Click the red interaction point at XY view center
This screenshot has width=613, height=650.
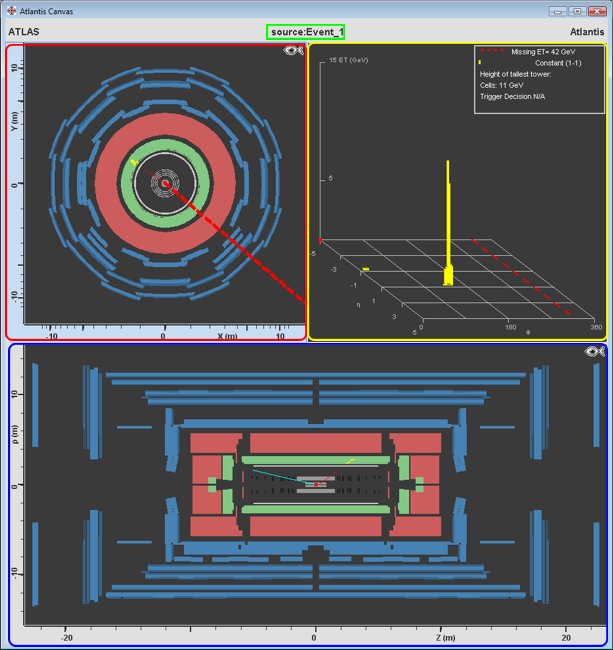(x=164, y=183)
